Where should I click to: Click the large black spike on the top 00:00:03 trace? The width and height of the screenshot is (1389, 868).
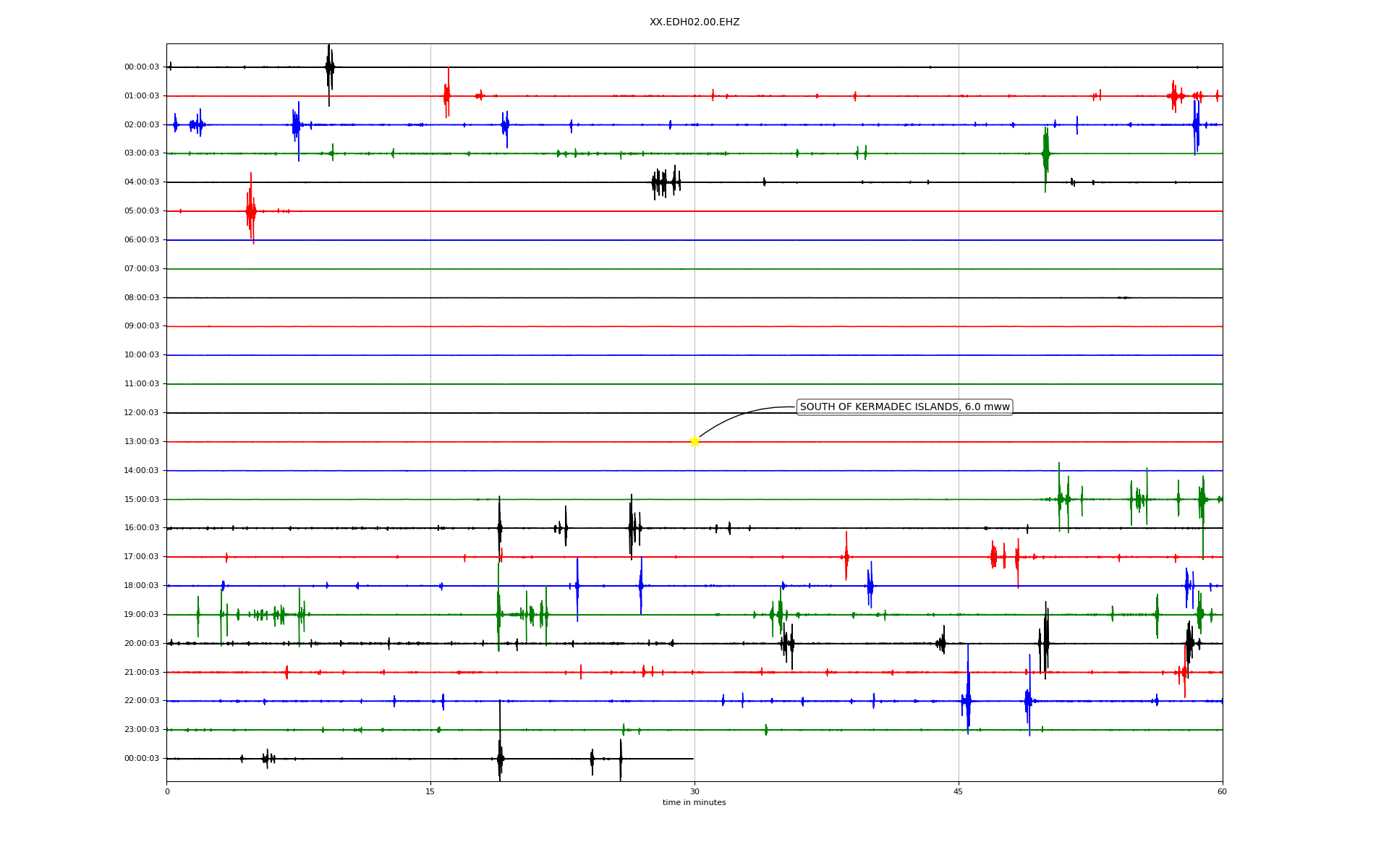[x=329, y=67]
